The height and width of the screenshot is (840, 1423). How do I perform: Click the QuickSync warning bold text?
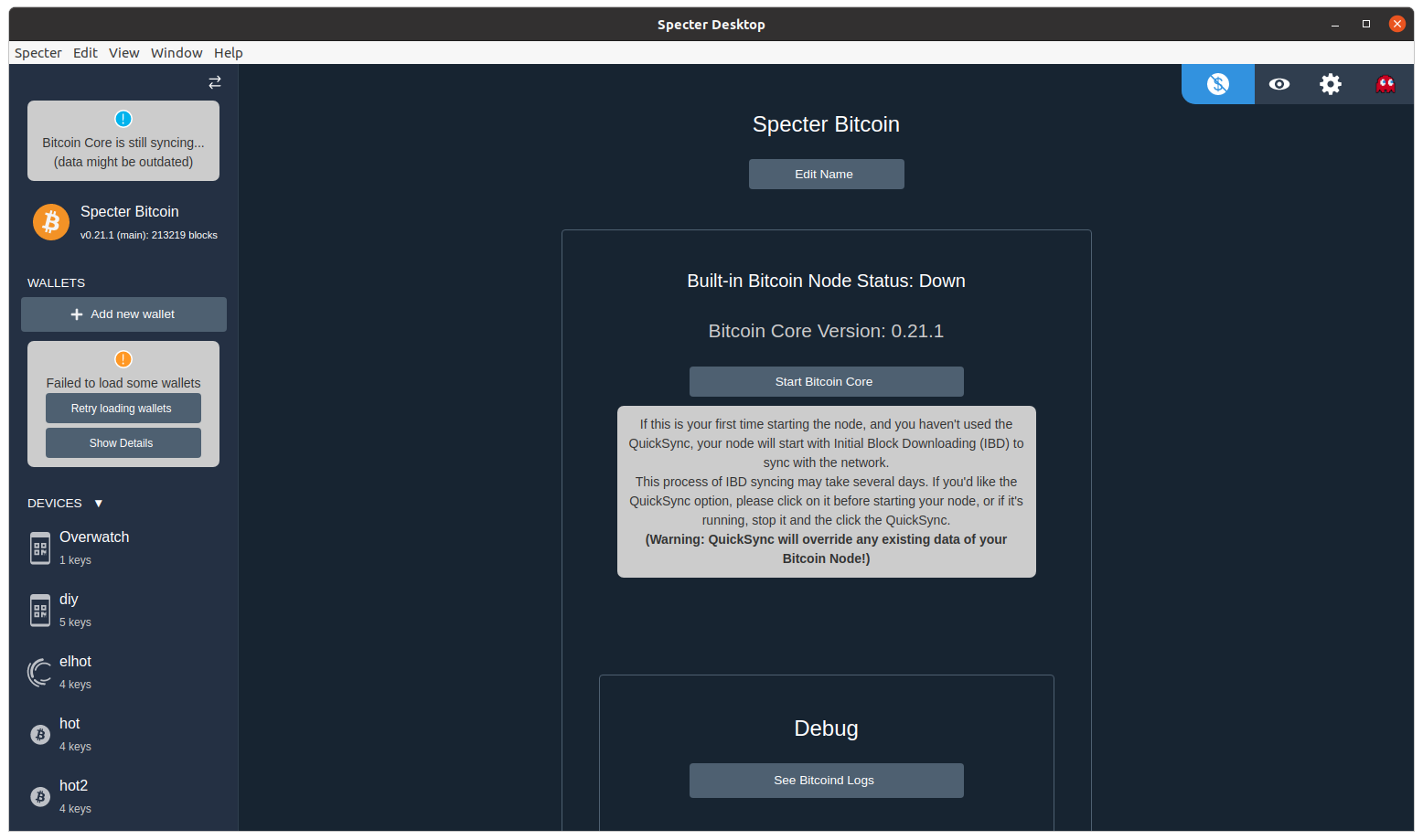point(827,549)
